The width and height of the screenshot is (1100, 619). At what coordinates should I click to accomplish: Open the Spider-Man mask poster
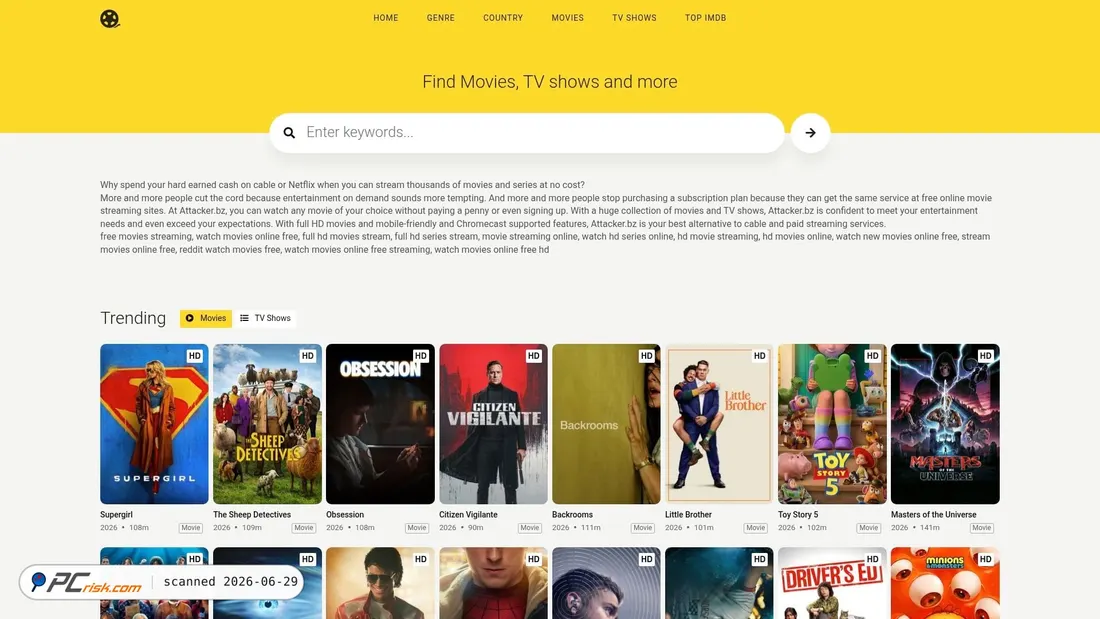493,583
